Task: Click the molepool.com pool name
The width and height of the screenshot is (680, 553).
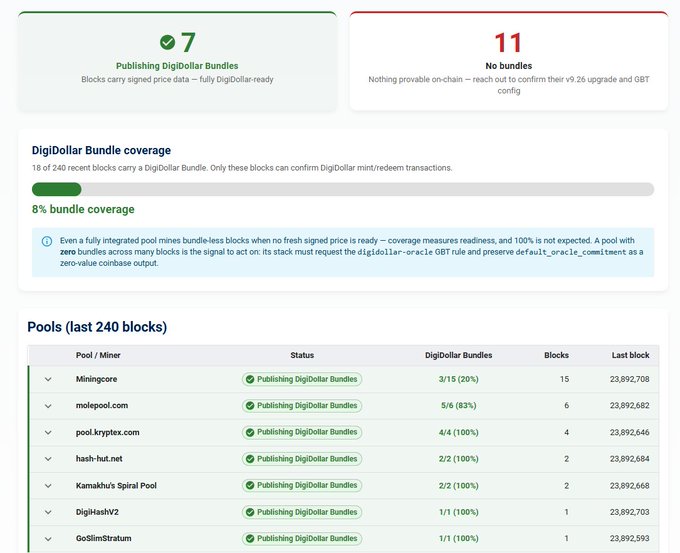Action: pyautogui.click(x=102, y=406)
